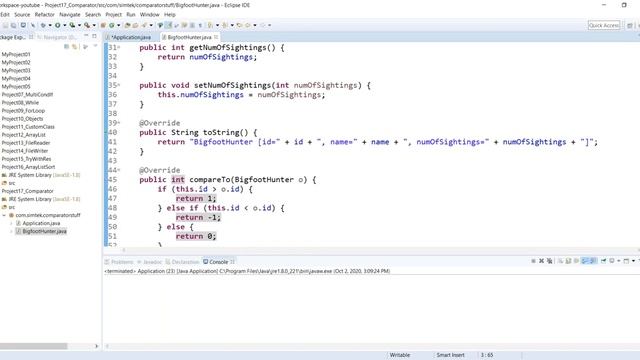Open the Window menu
This screenshot has width=640, height=360.
click(149, 15)
